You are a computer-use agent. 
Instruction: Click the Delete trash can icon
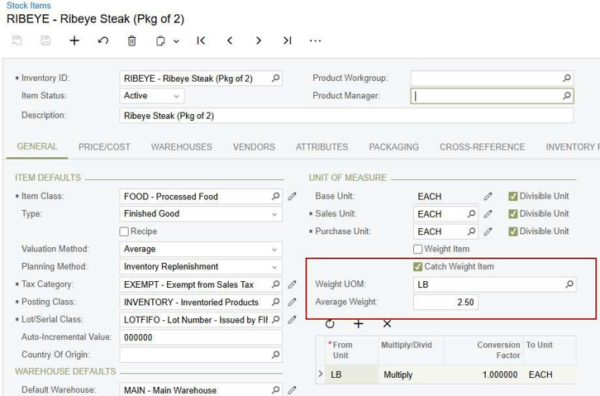[x=132, y=41]
